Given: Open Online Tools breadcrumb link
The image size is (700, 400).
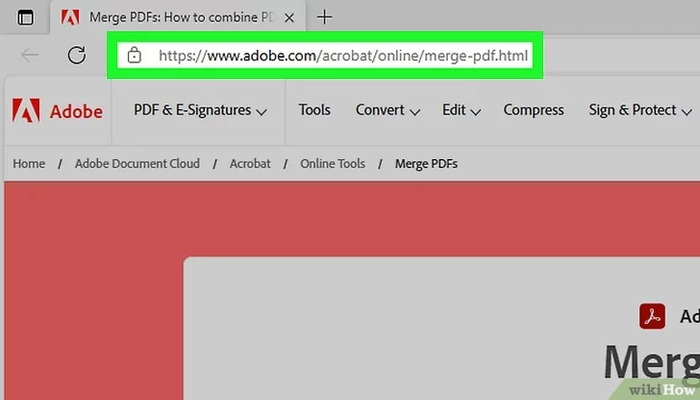Looking at the screenshot, I should click(333, 164).
